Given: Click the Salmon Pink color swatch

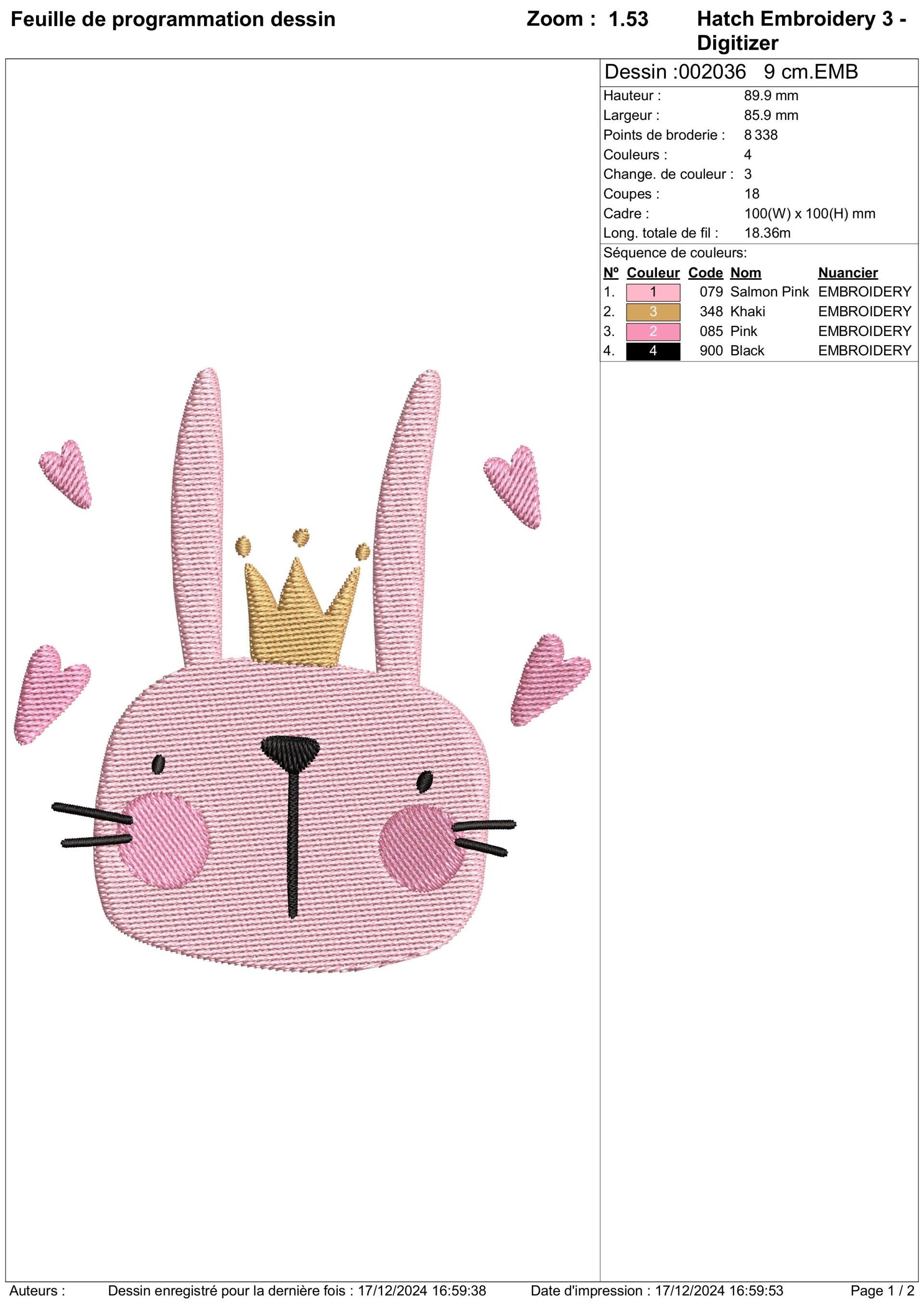Looking at the screenshot, I should pos(653,292).
